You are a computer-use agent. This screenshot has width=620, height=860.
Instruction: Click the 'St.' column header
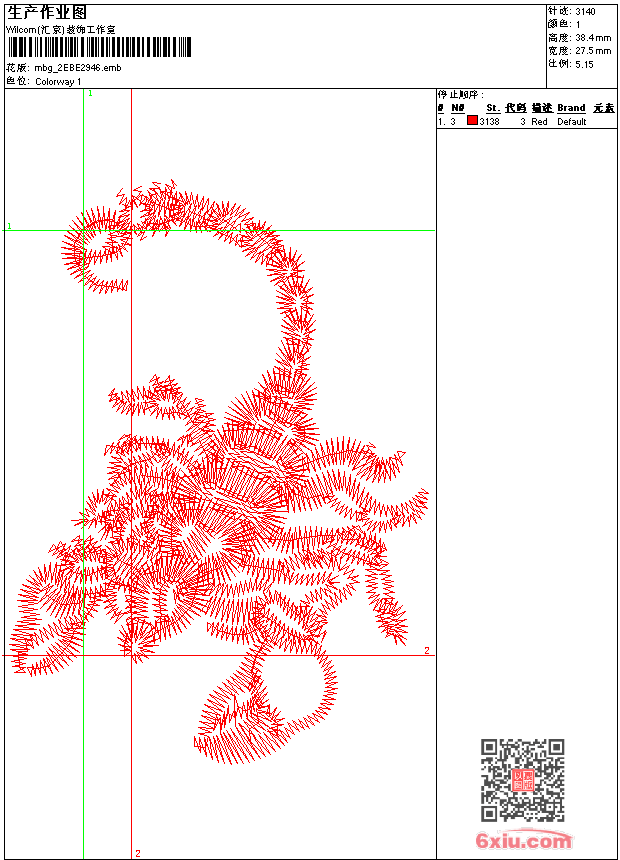[493, 108]
